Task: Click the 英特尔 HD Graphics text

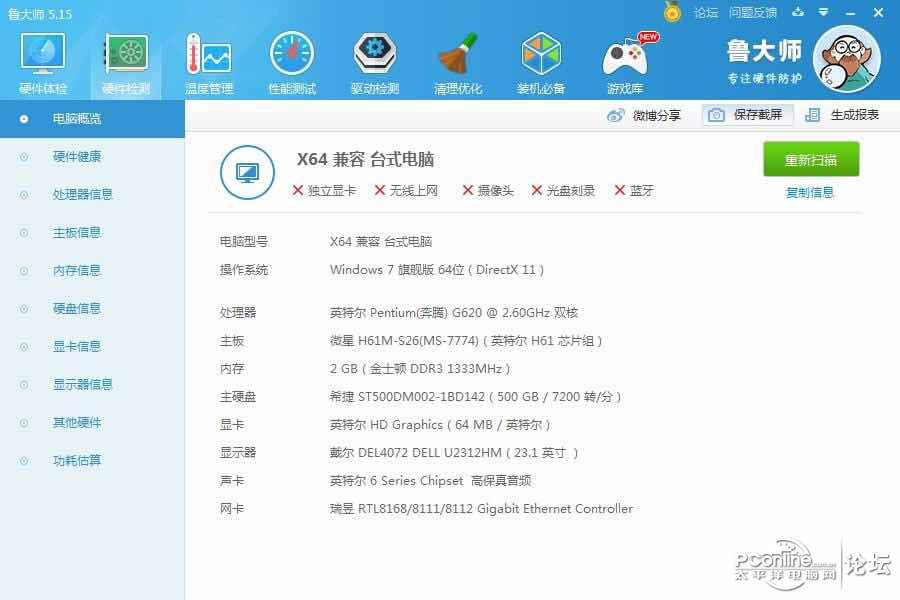Action: pos(440,425)
